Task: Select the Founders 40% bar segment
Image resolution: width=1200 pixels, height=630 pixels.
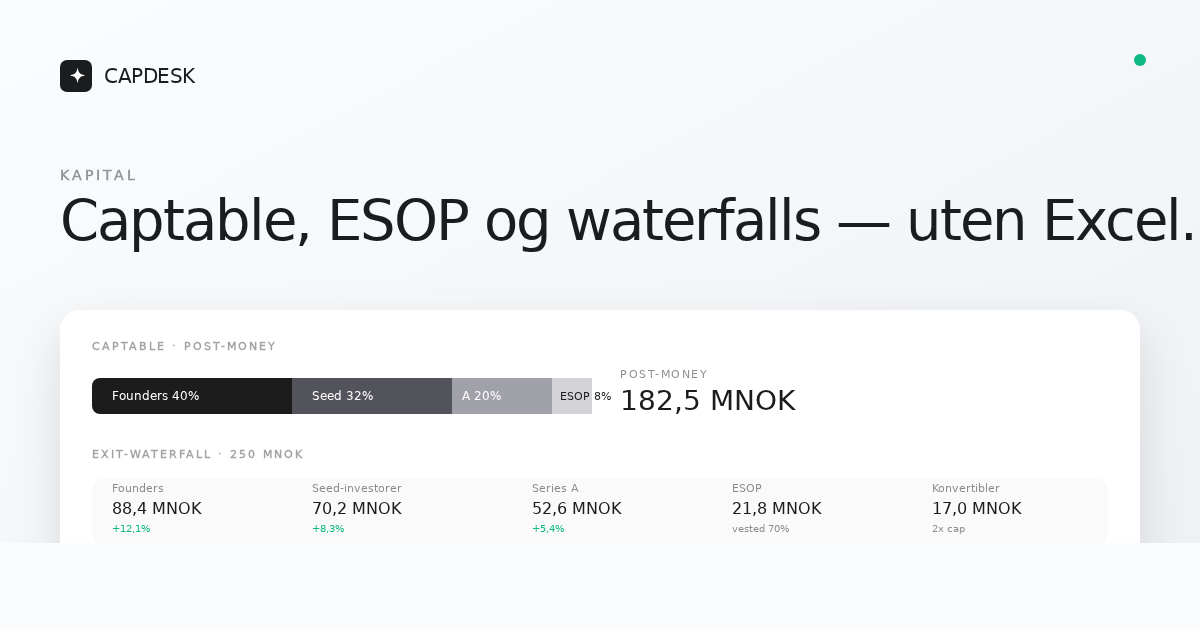Action: (x=192, y=396)
